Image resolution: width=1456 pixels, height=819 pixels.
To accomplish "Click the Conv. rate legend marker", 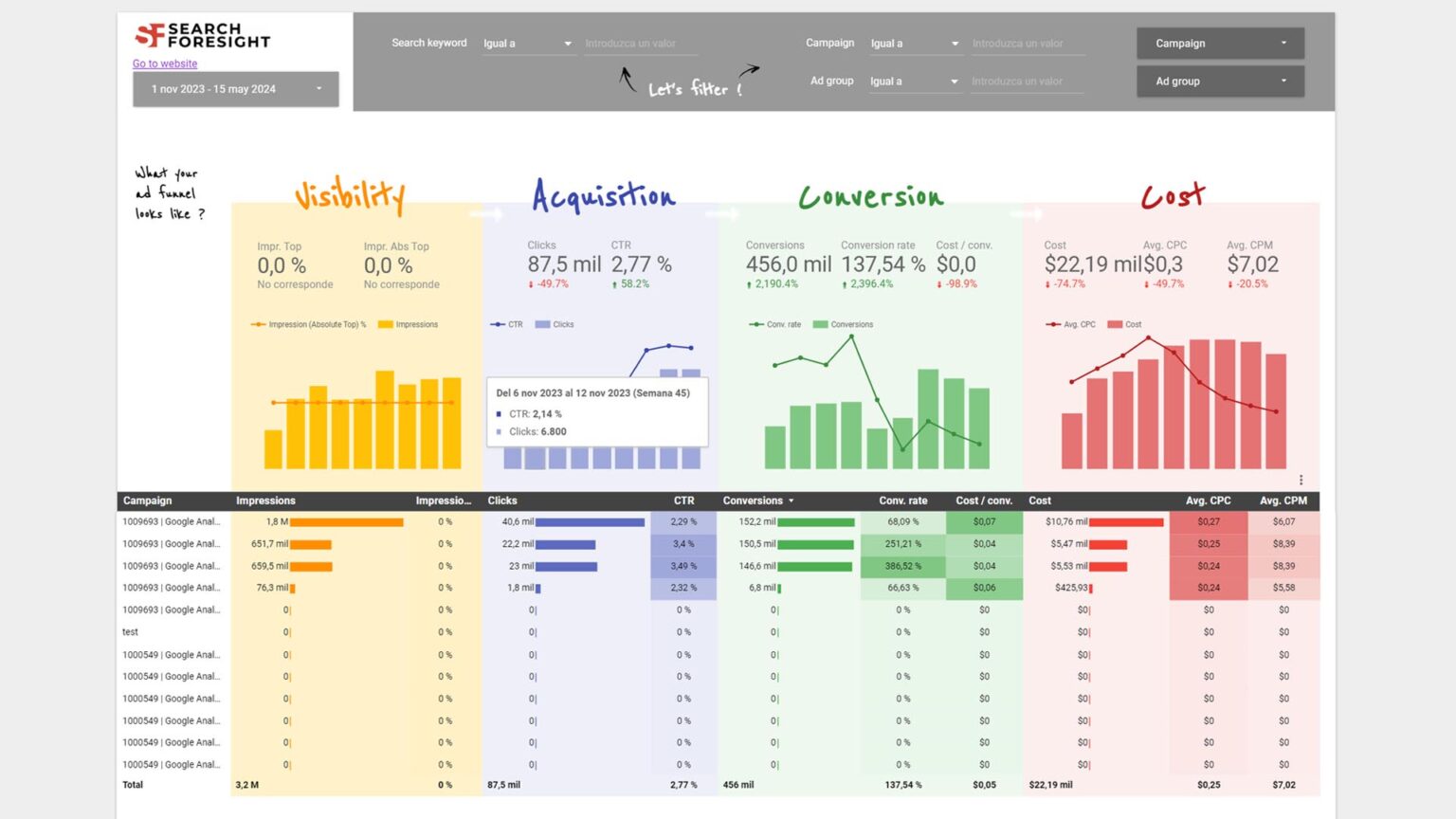I will pos(755,324).
